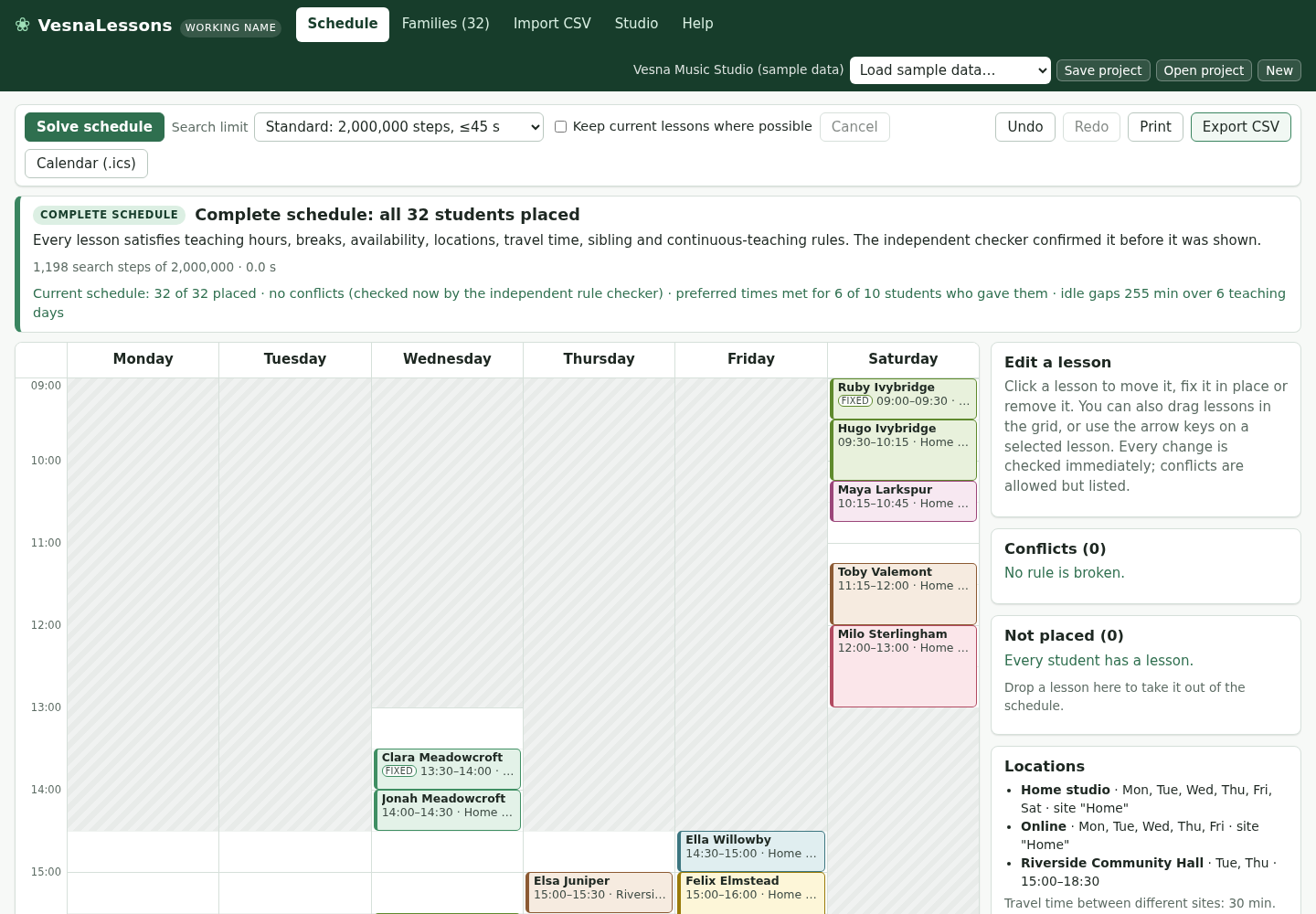Select Ella Willowby's Friday lesson
The image size is (1316, 914).
751,851
